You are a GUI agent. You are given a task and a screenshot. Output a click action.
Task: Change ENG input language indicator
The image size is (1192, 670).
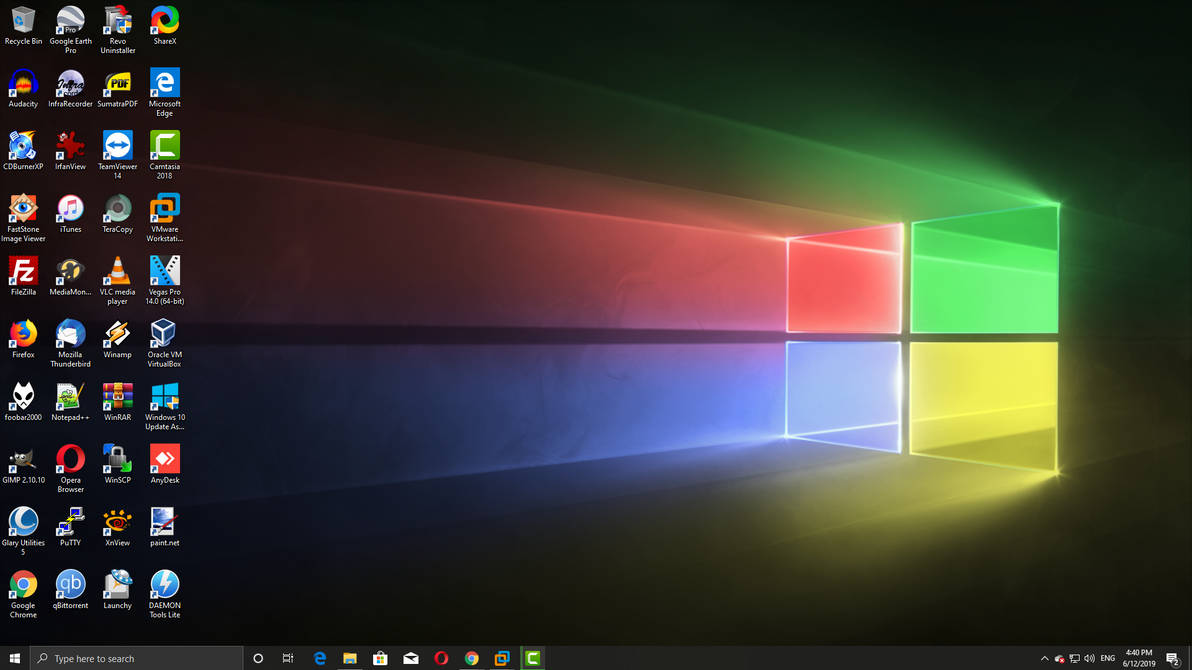coord(1108,659)
